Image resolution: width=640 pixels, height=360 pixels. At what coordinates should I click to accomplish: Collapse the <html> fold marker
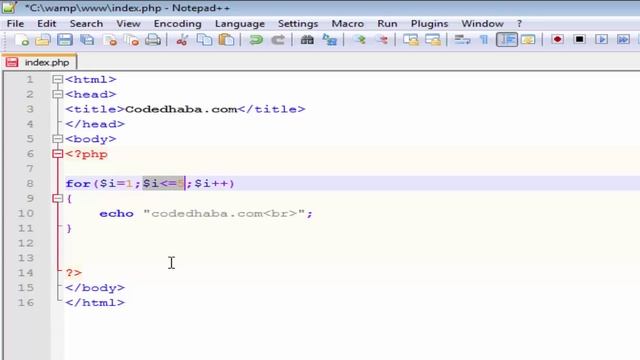coord(58,80)
